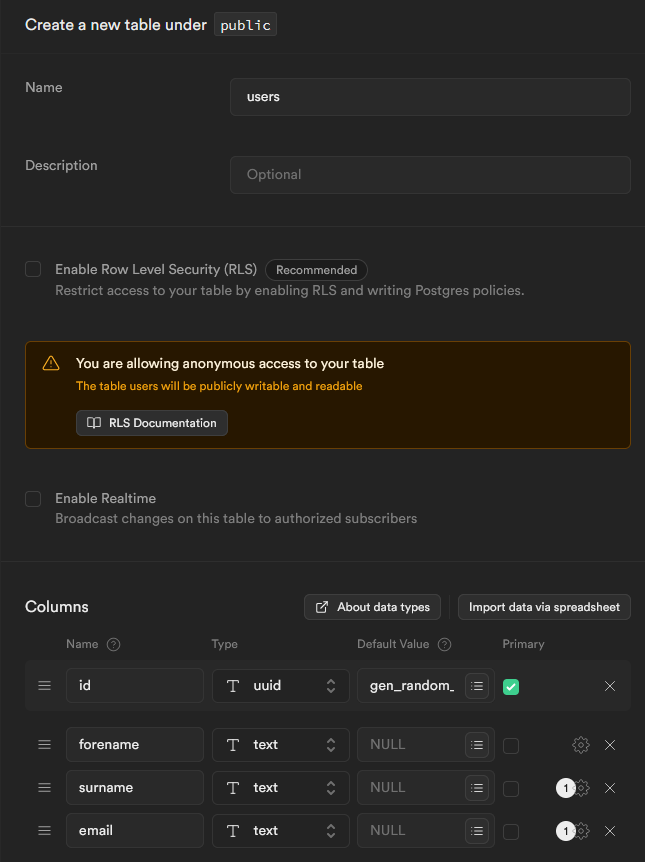Change forename column type dropdown
Viewport: 645px width, 862px height.
point(281,745)
